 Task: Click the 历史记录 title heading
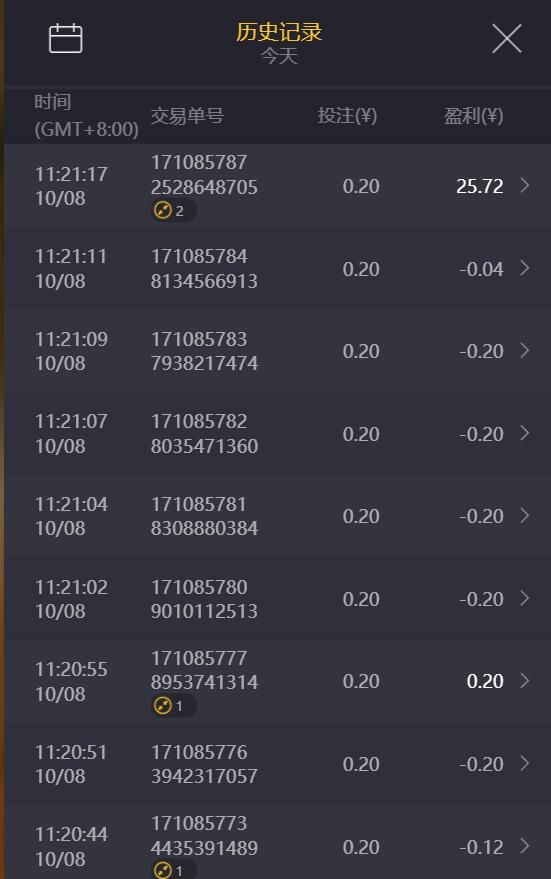[x=279, y=31]
